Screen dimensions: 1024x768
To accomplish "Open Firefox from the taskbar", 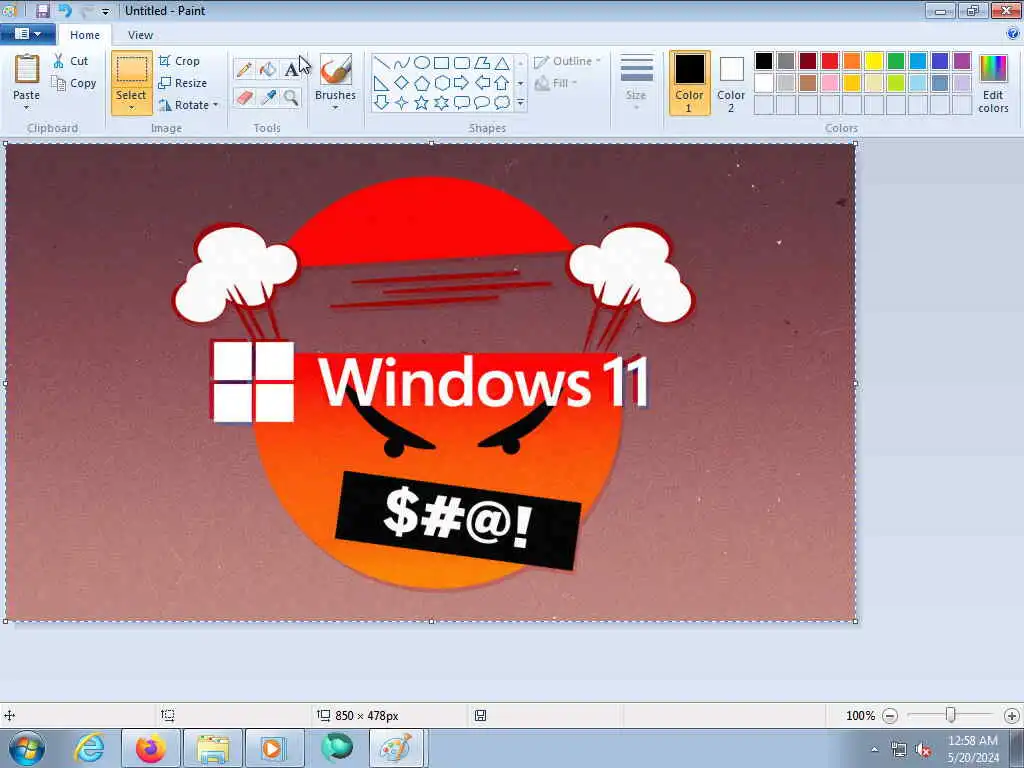I will [x=150, y=748].
